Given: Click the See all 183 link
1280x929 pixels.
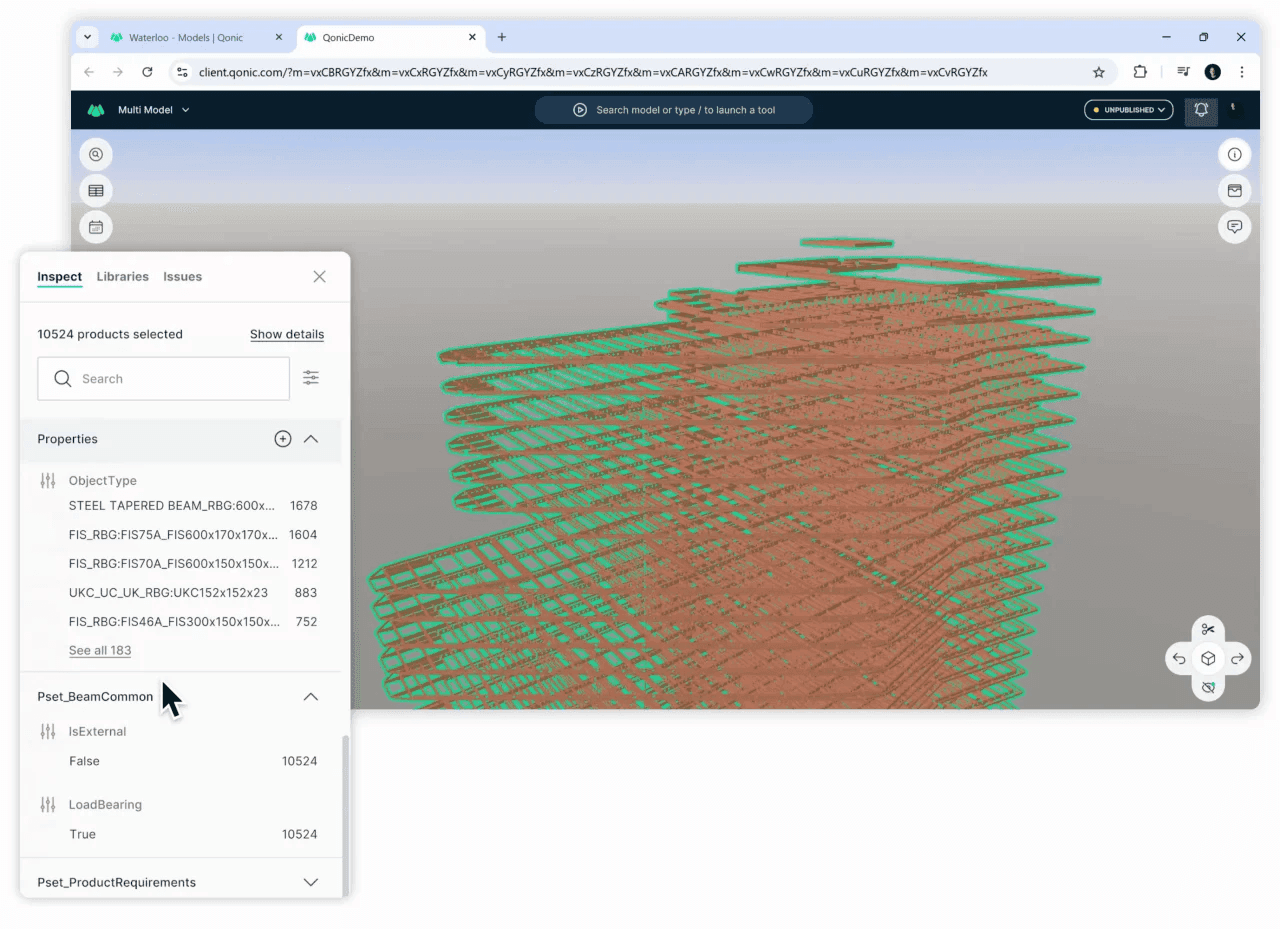Looking at the screenshot, I should coord(100,650).
